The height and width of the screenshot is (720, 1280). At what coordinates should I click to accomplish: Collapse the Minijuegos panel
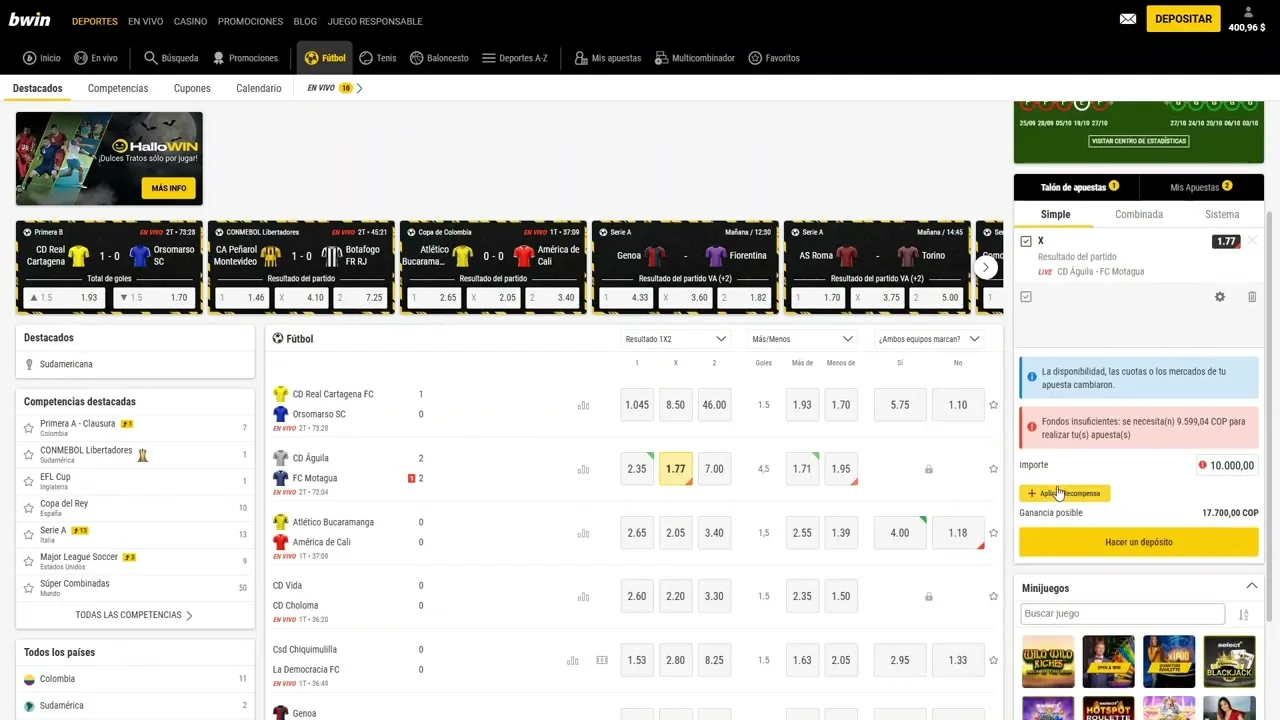pyautogui.click(x=1251, y=587)
